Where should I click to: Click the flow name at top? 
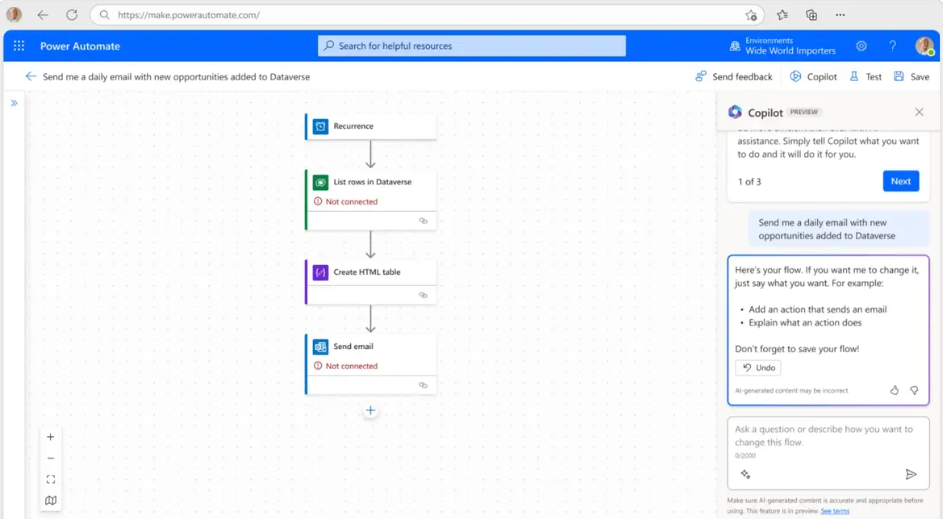point(176,76)
